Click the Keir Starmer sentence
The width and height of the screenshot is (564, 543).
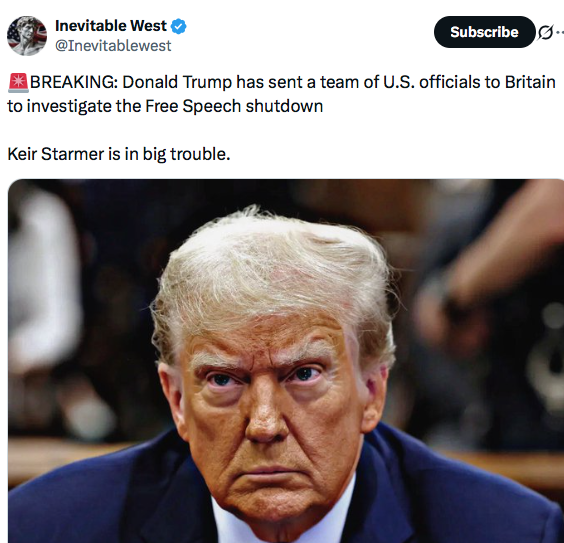click(119, 154)
